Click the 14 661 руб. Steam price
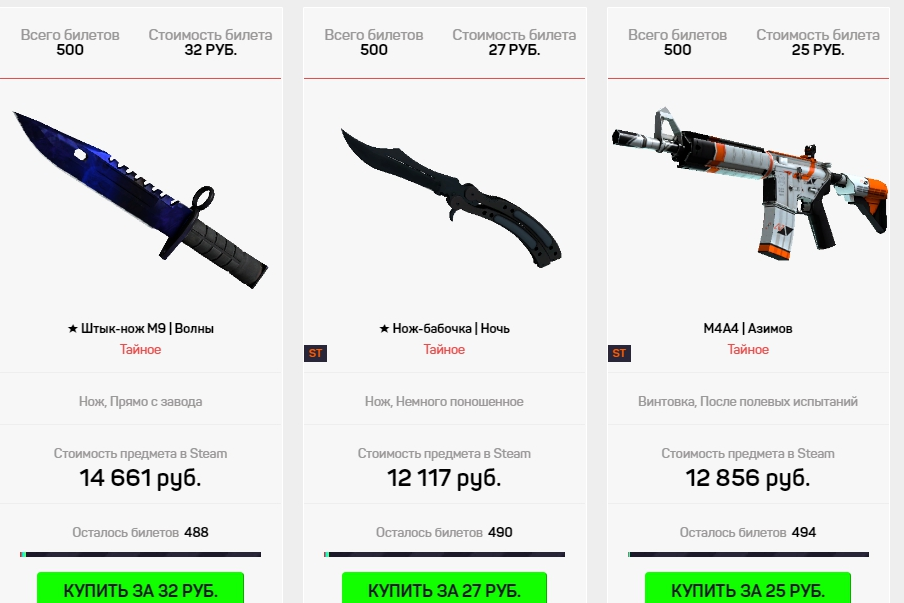The image size is (904, 603). [140, 478]
